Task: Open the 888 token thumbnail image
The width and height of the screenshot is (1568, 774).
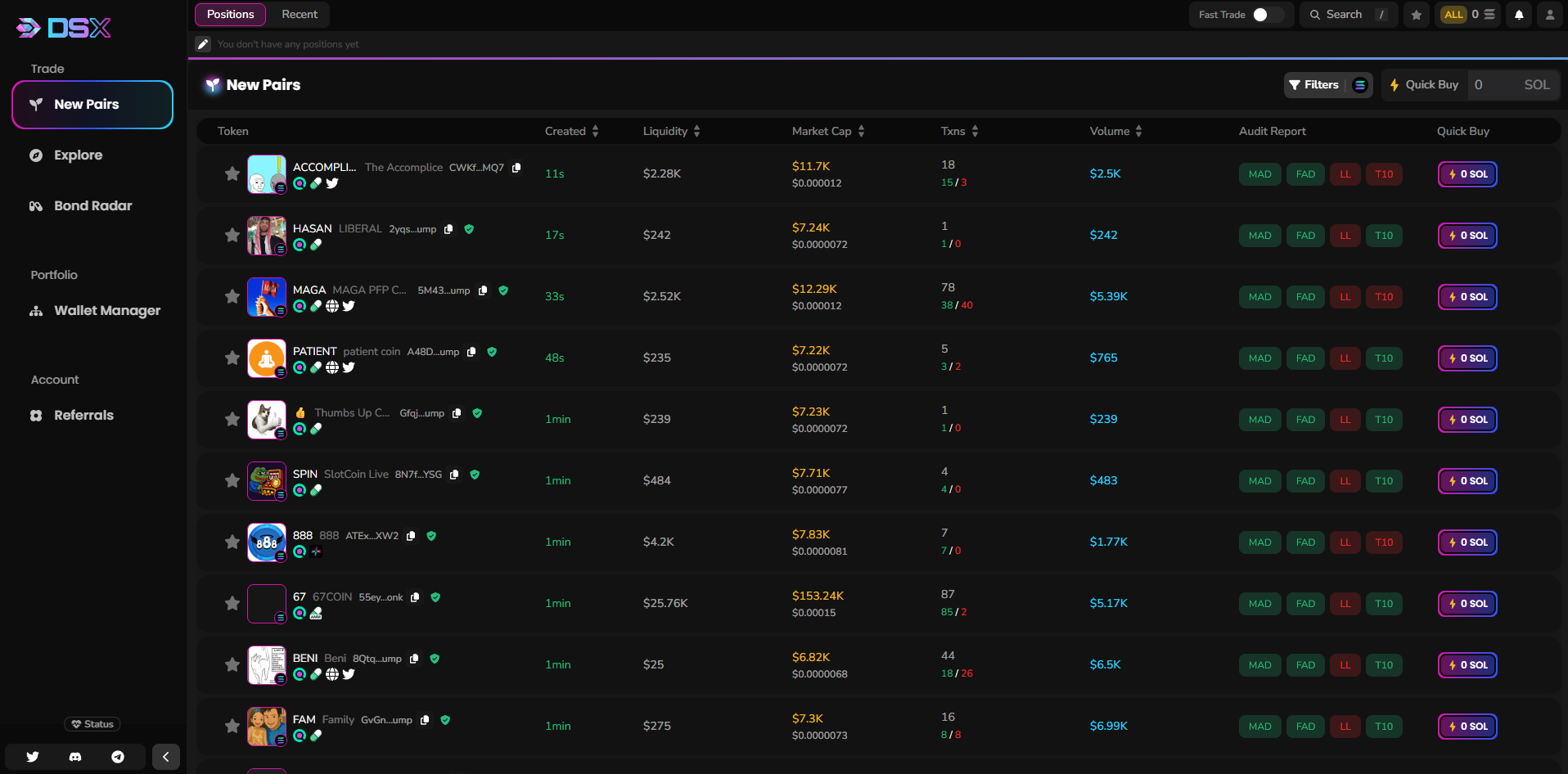Action: click(267, 542)
